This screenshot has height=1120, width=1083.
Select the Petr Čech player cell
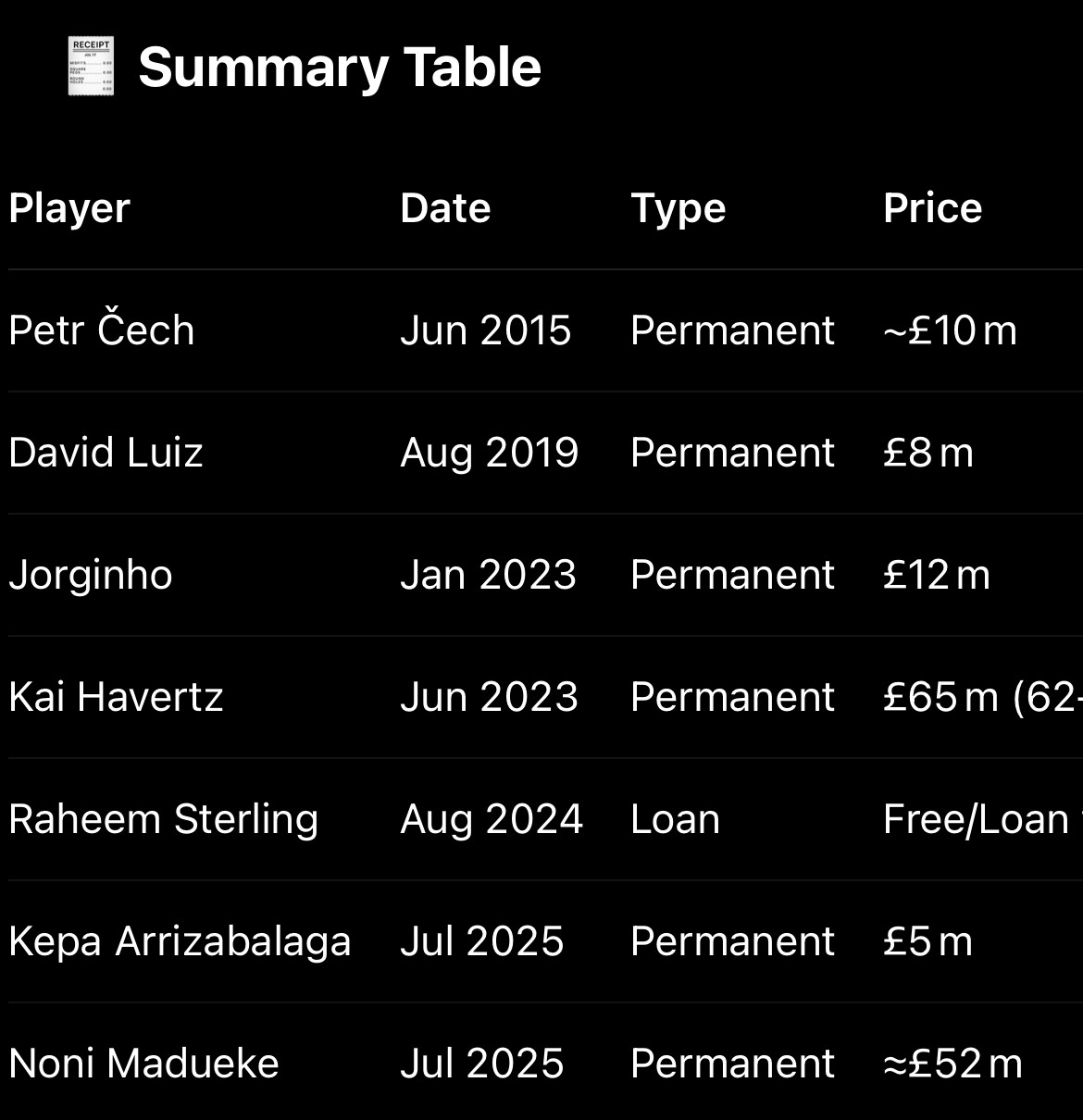102,330
